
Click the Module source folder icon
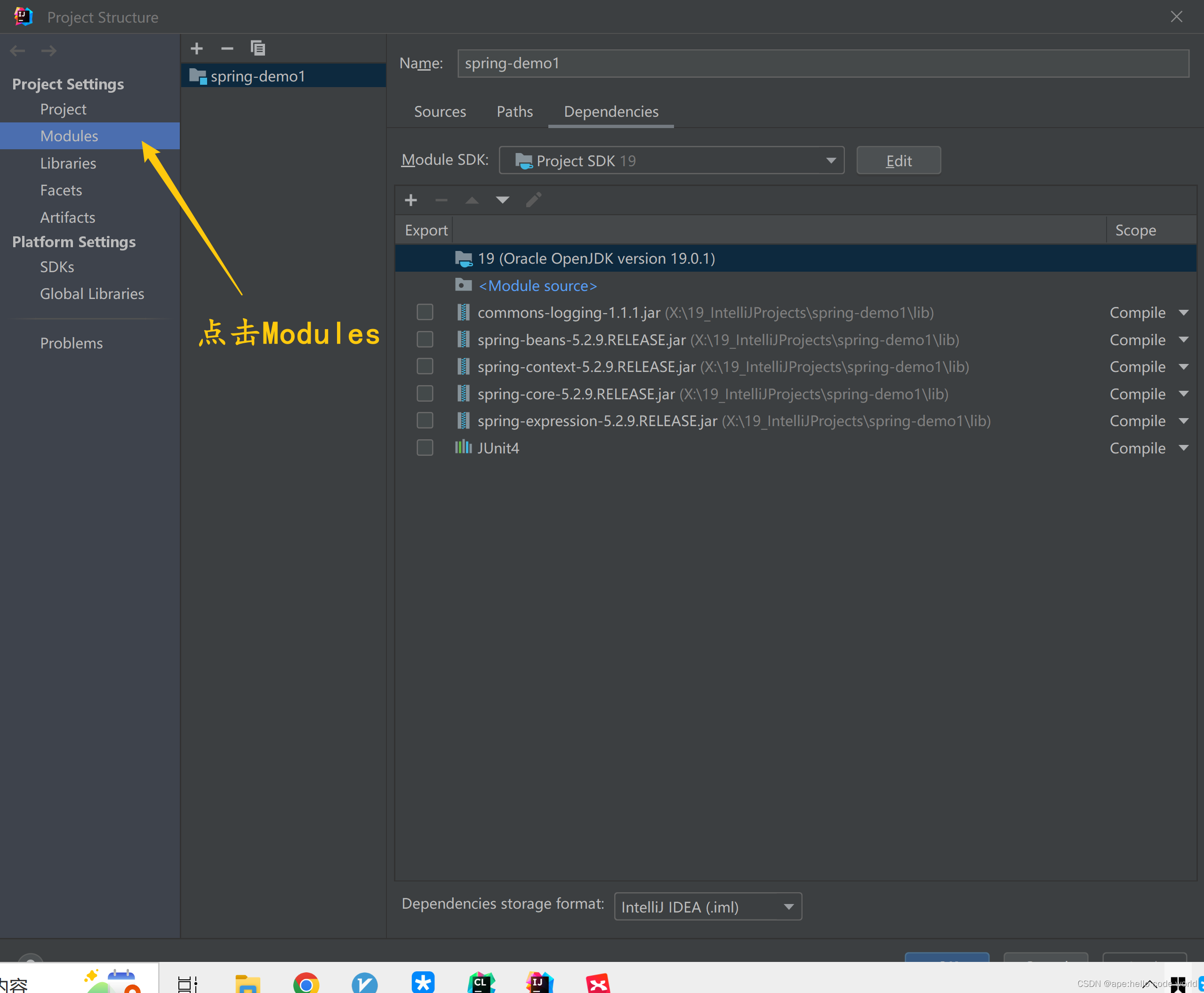463,285
